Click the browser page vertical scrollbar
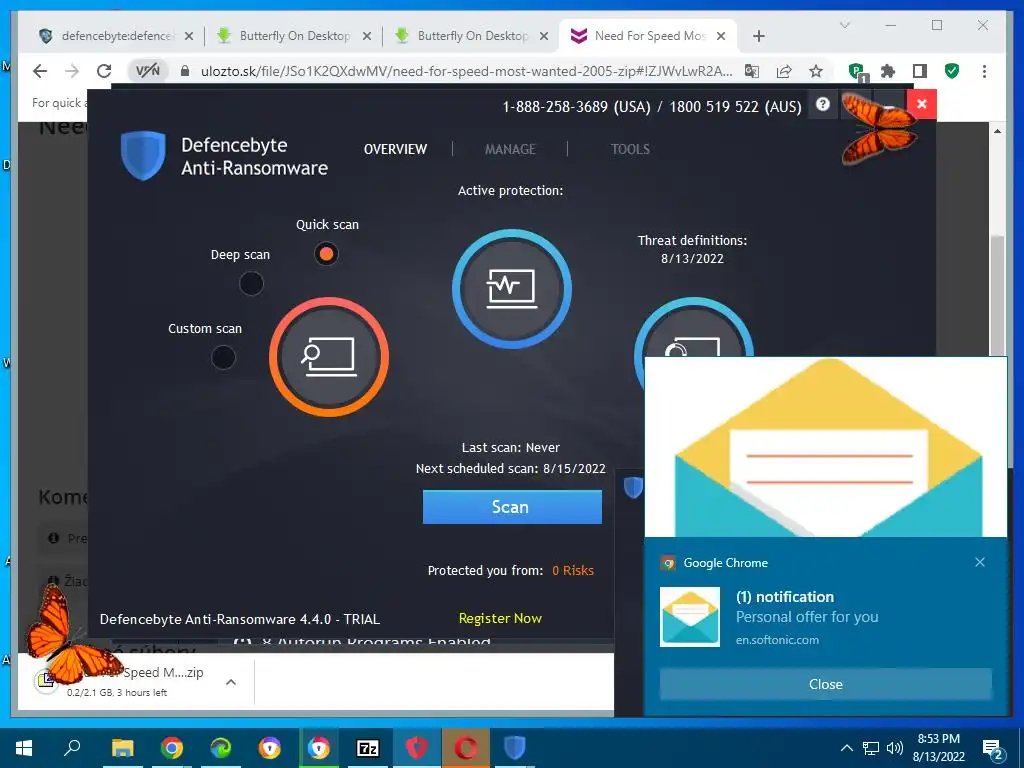1024x768 pixels. coord(997,294)
